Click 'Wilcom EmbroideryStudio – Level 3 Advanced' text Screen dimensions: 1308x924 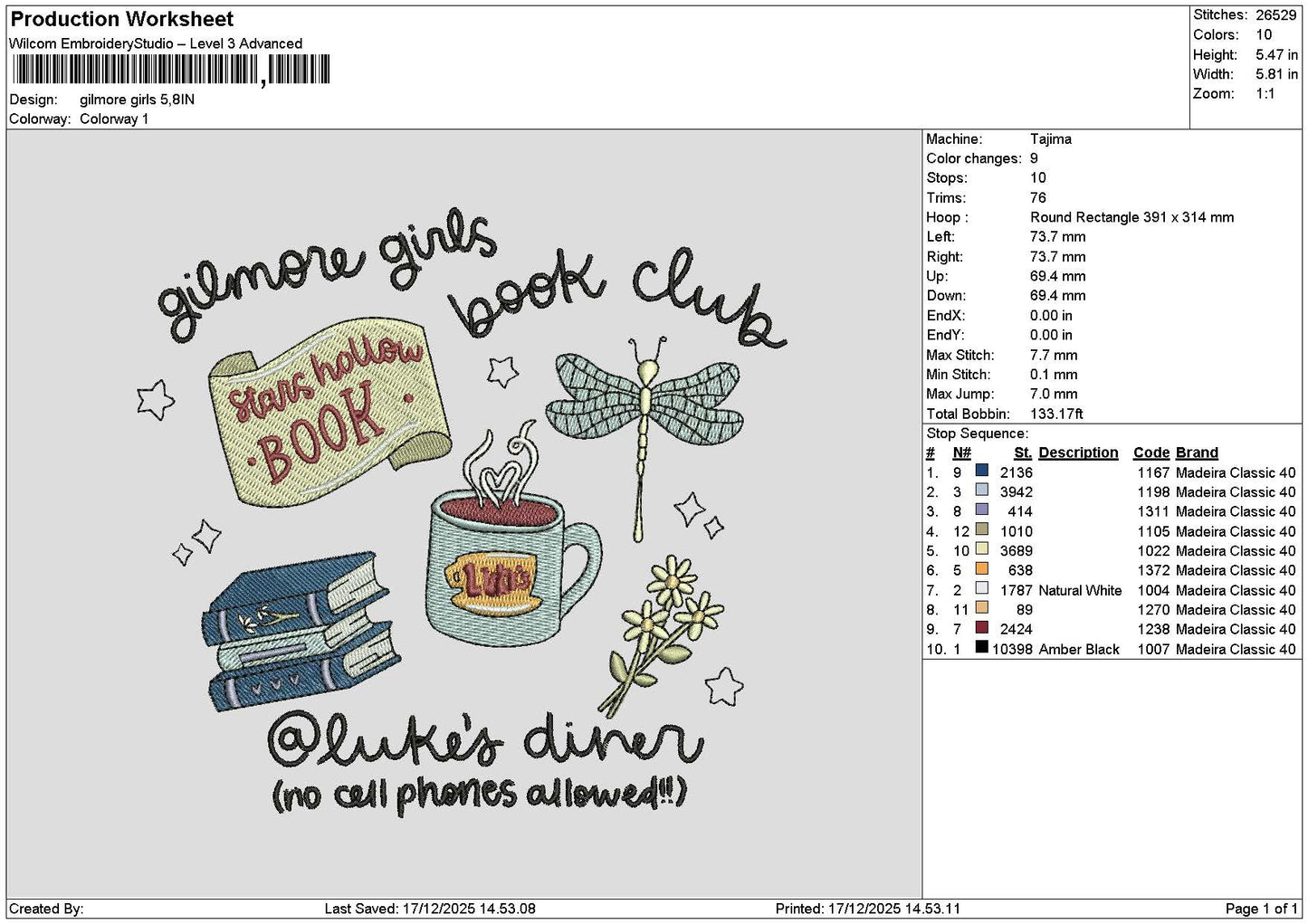pos(156,43)
